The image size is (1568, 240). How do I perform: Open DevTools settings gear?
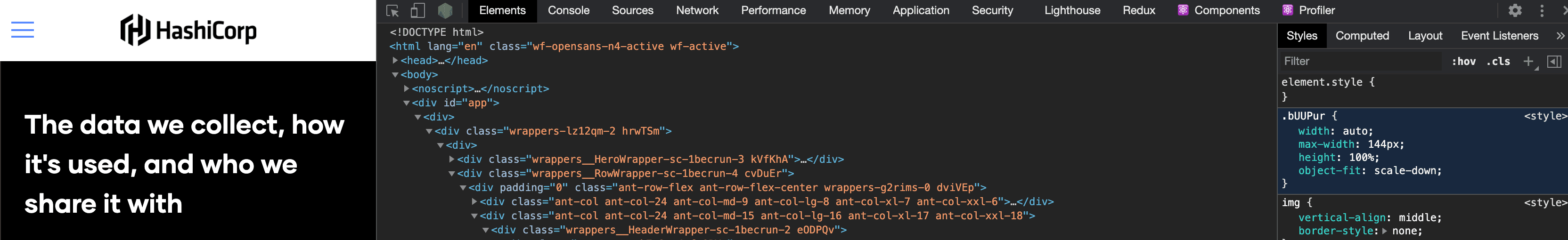tap(1514, 11)
